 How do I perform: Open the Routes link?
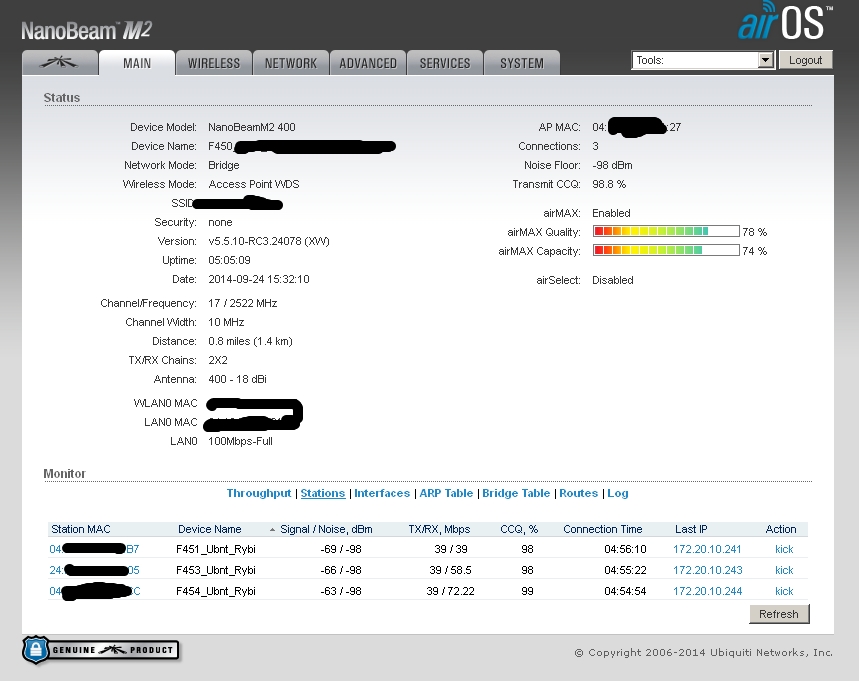point(578,493)
